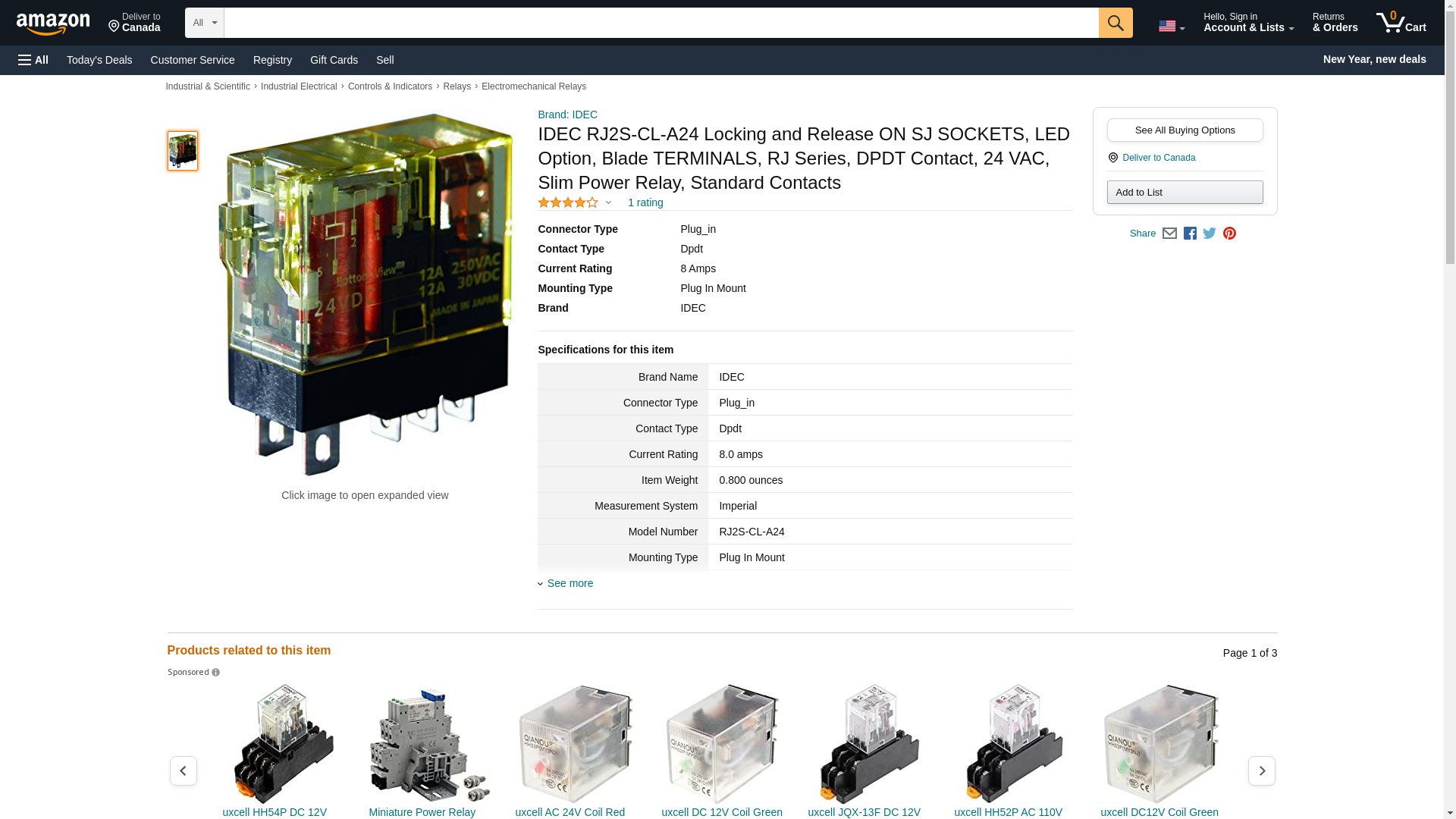
Task: Open Today's Deals in navigation bar
Action: point(99,60)
